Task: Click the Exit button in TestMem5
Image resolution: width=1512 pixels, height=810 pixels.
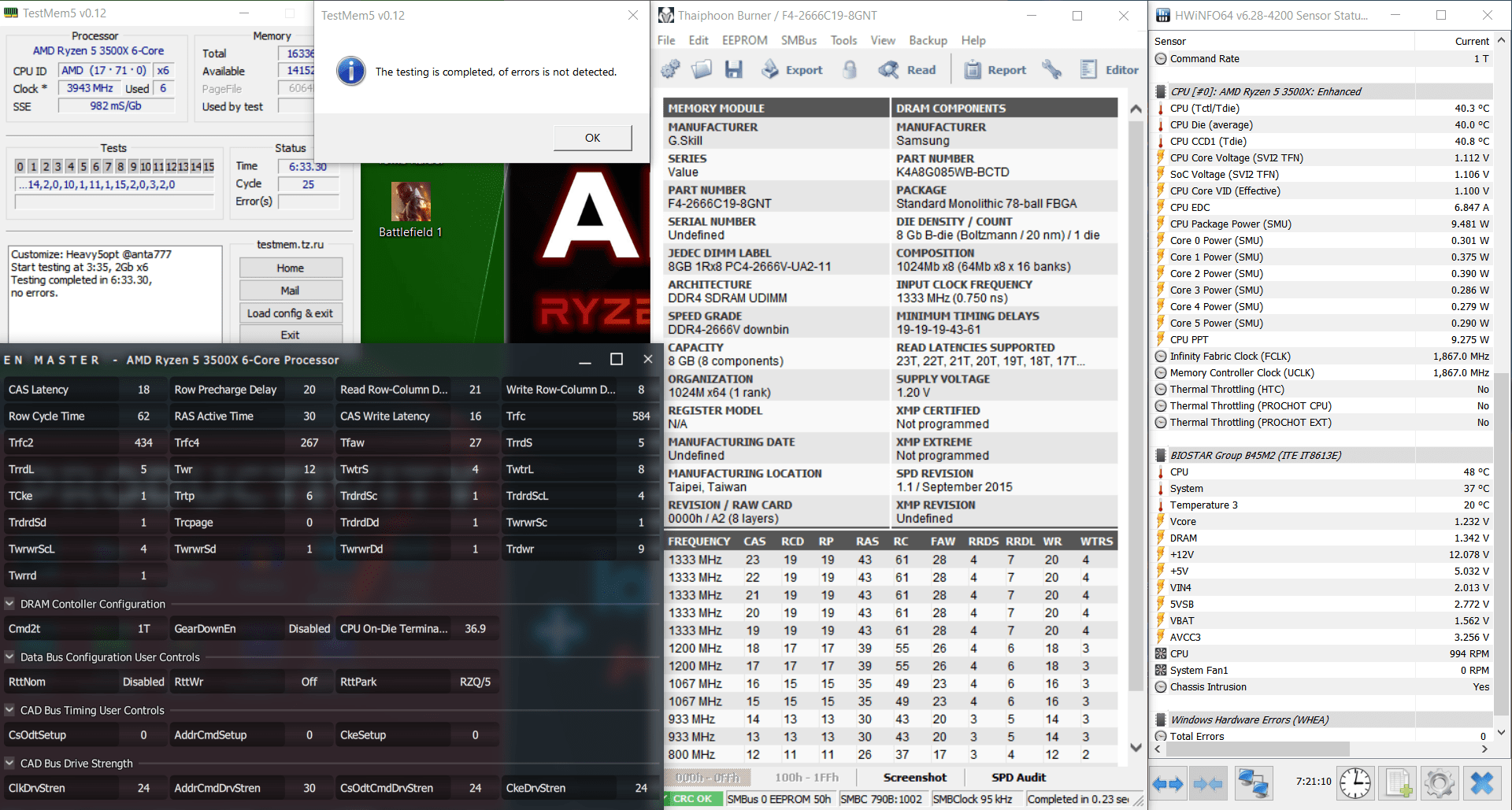Action: (291, 335)
